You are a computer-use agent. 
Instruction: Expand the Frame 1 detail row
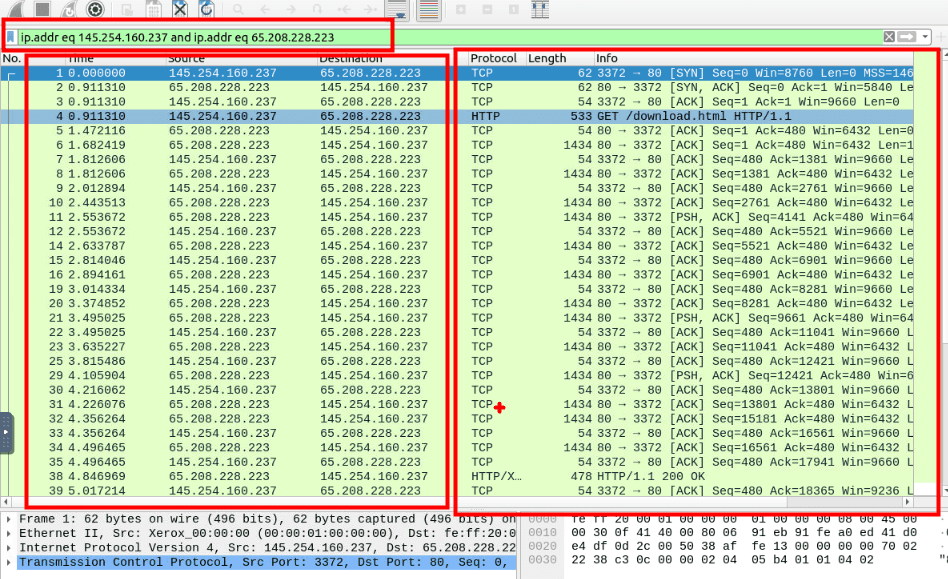coord(10,520)
